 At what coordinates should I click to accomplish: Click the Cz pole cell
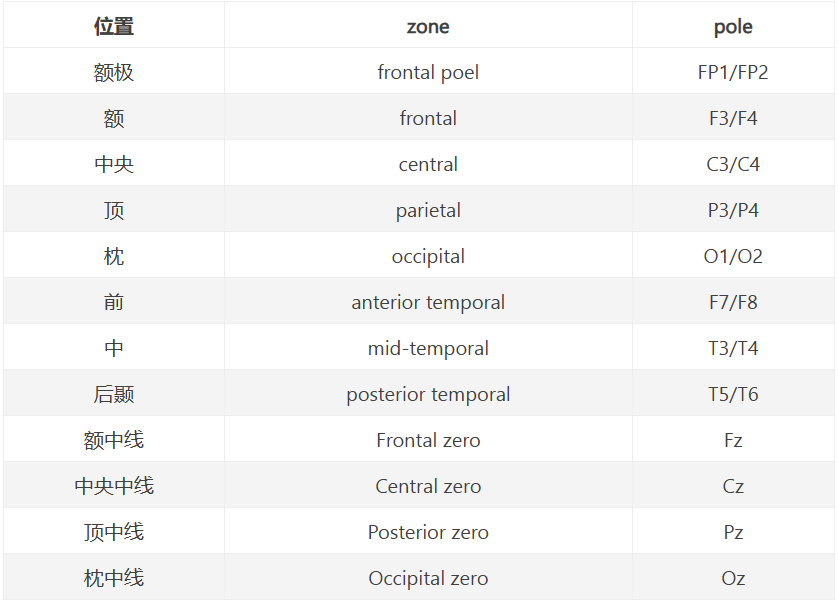click(x=733, y=486)
